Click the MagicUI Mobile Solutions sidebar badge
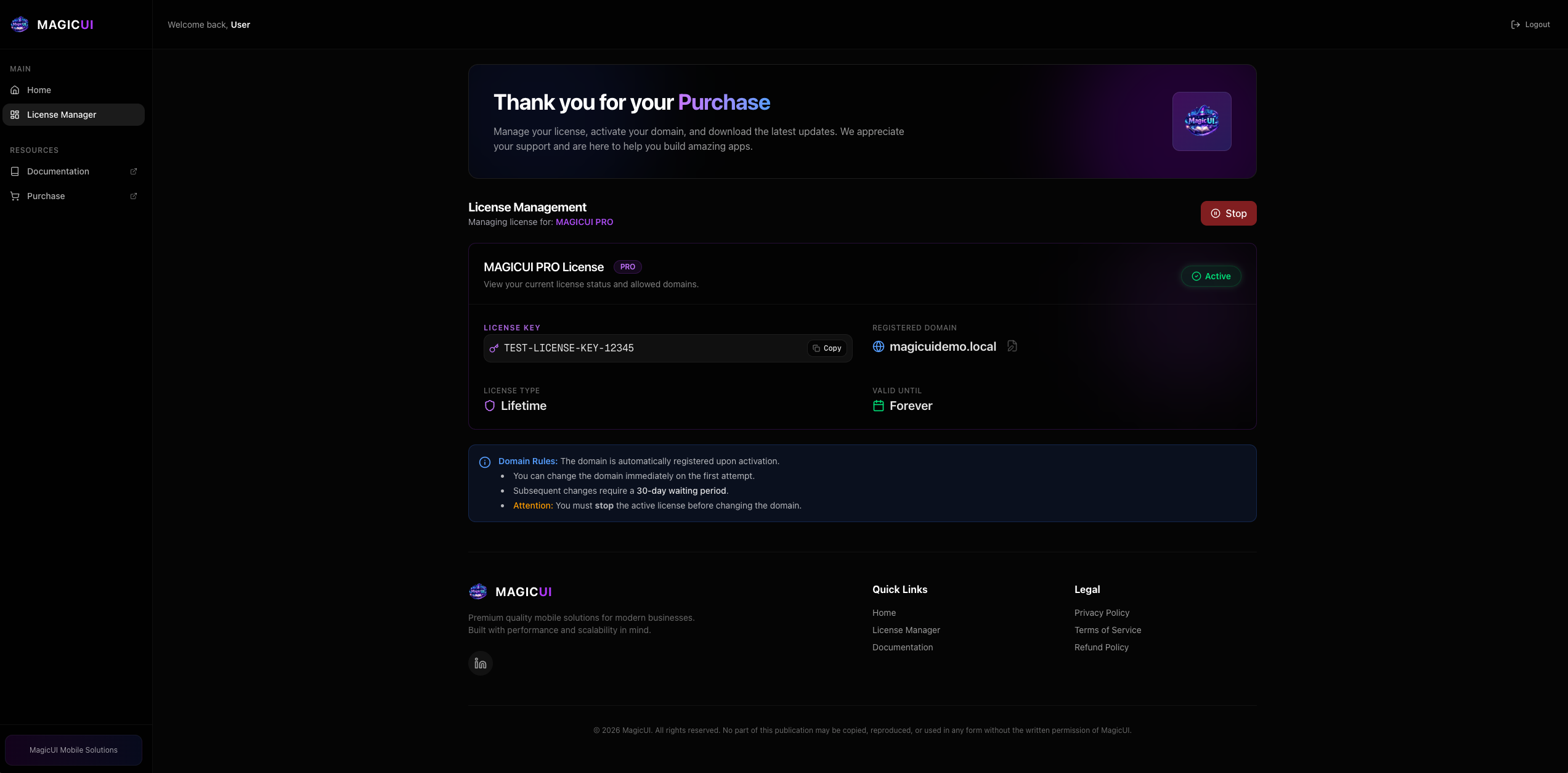The height and width of the screenshot is (773, 1568). click(73, 750)
